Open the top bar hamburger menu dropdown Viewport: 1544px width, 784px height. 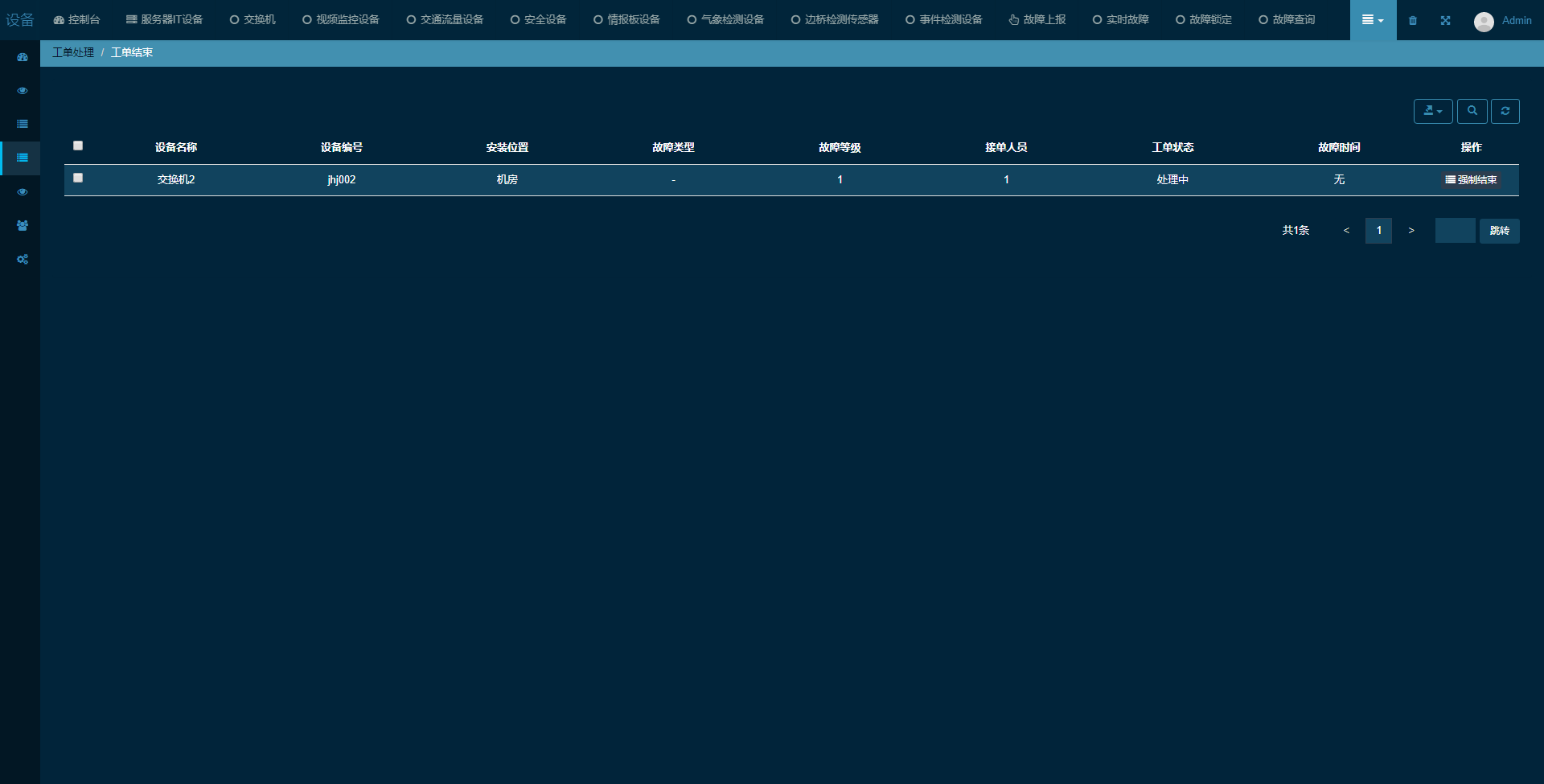point(1373,20)
